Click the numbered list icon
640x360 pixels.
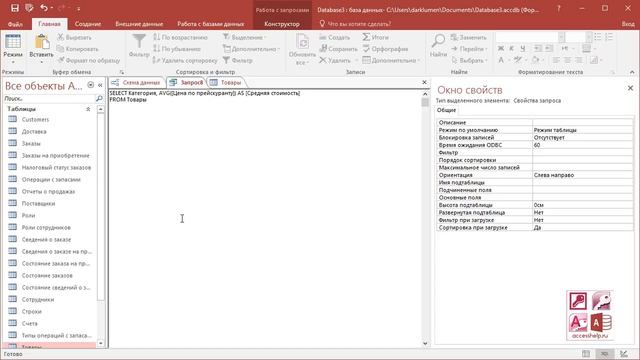click(609, 38)
